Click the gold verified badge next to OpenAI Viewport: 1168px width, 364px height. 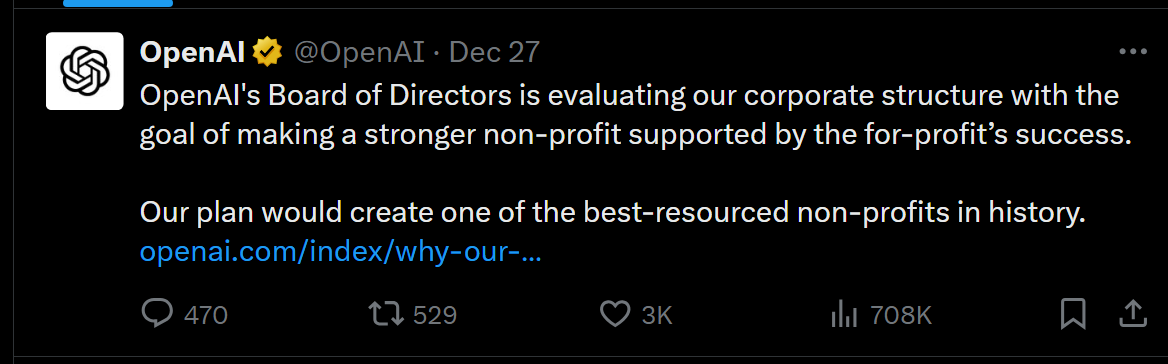click(x=267, y=52)
